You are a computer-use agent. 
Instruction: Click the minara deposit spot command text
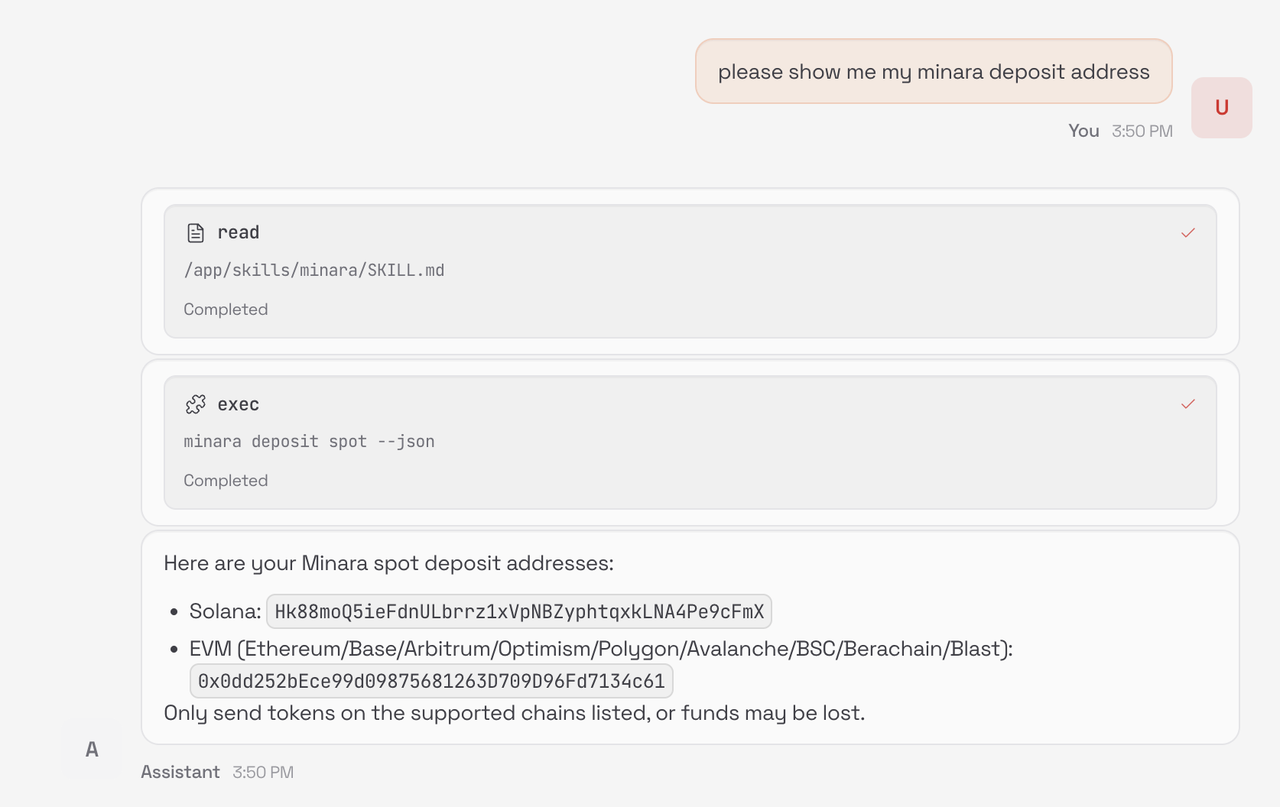pos(309,441)
